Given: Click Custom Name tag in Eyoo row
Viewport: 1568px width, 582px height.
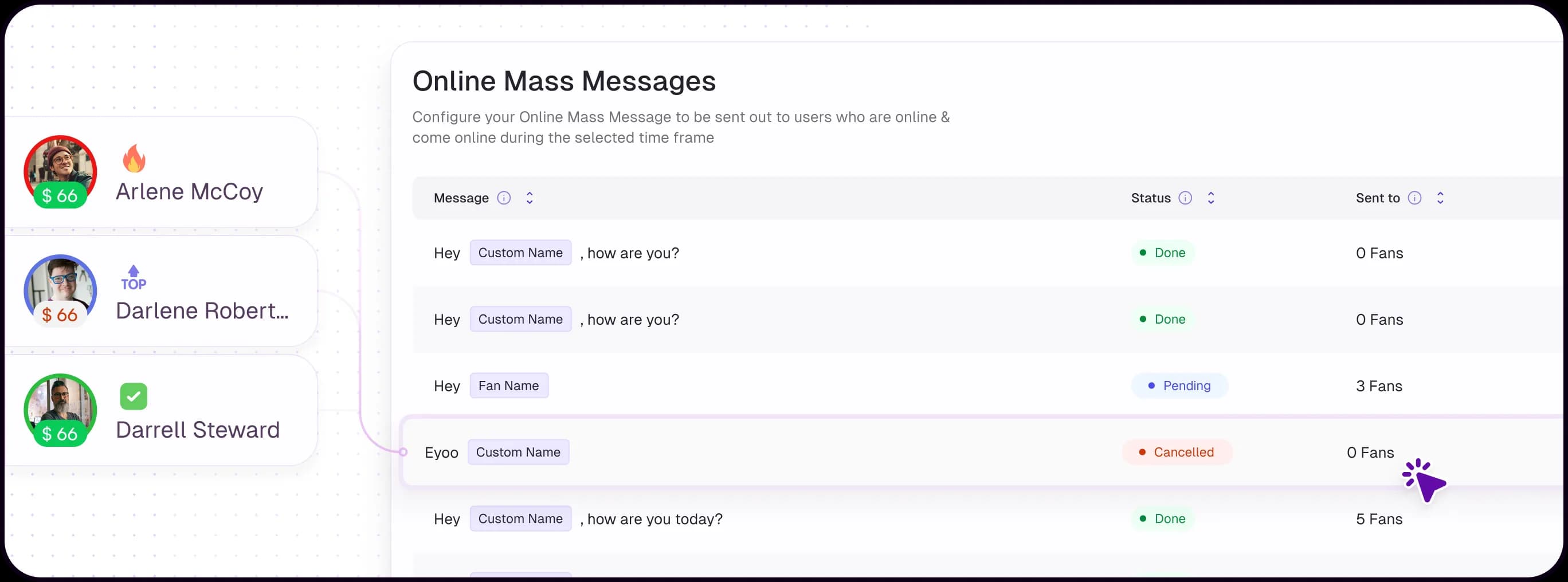Looking at the screenshot, I should pos(518,452).
